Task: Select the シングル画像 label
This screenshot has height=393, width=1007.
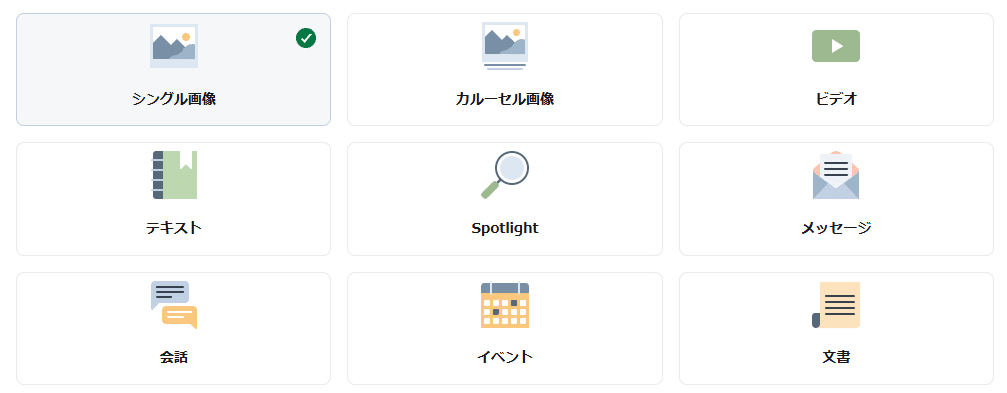Action: [173, 99]
